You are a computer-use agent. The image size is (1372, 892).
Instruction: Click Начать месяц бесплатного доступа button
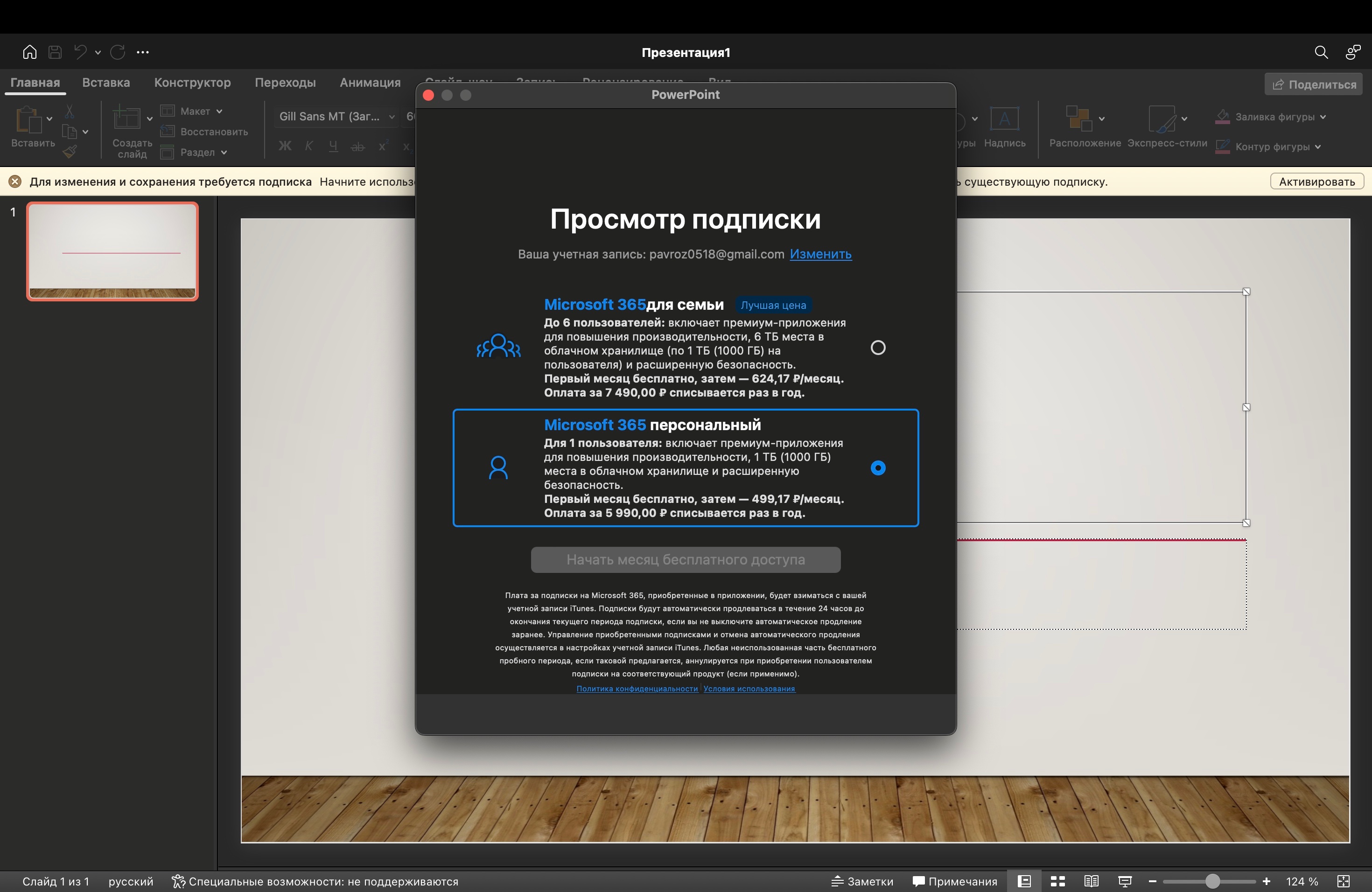pyautogui.click(x=686, y=559)
